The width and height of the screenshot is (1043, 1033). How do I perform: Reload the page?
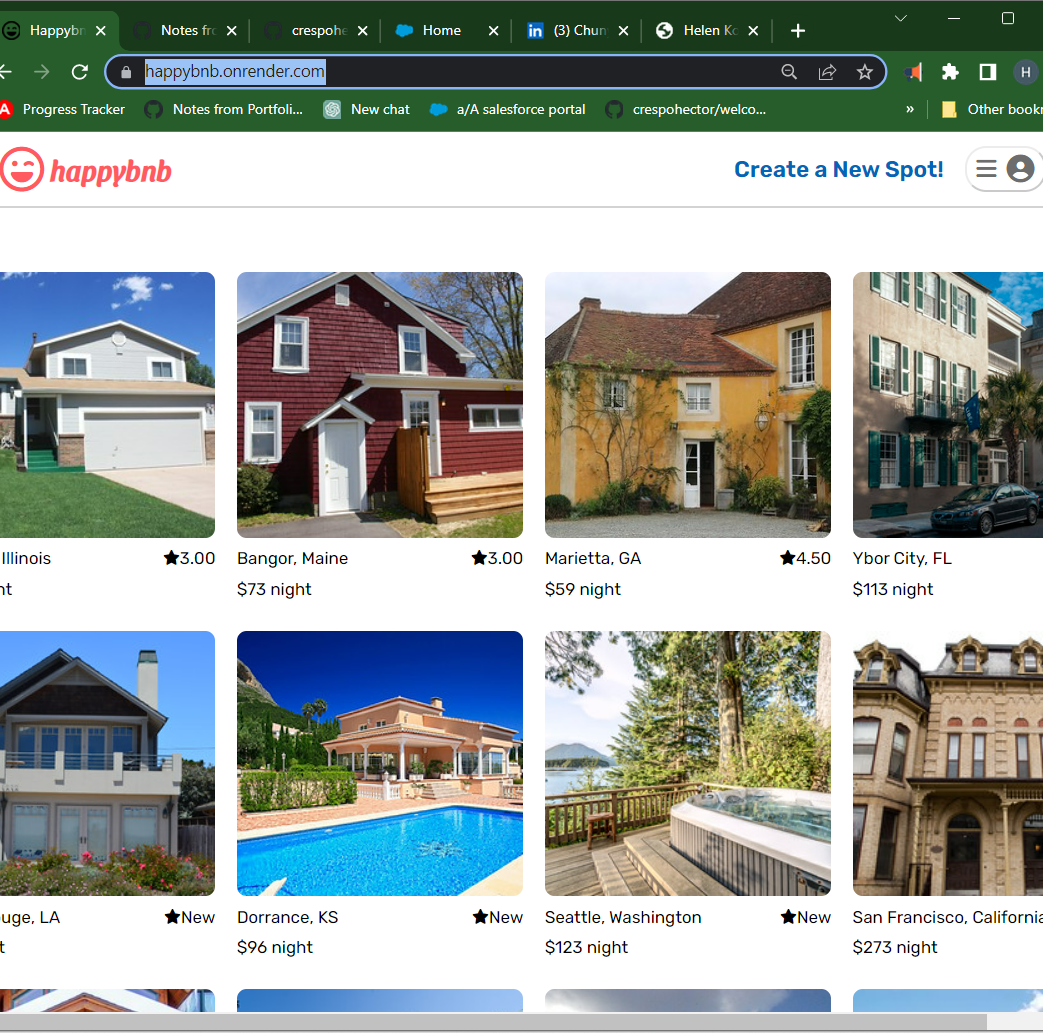[80, 72]
